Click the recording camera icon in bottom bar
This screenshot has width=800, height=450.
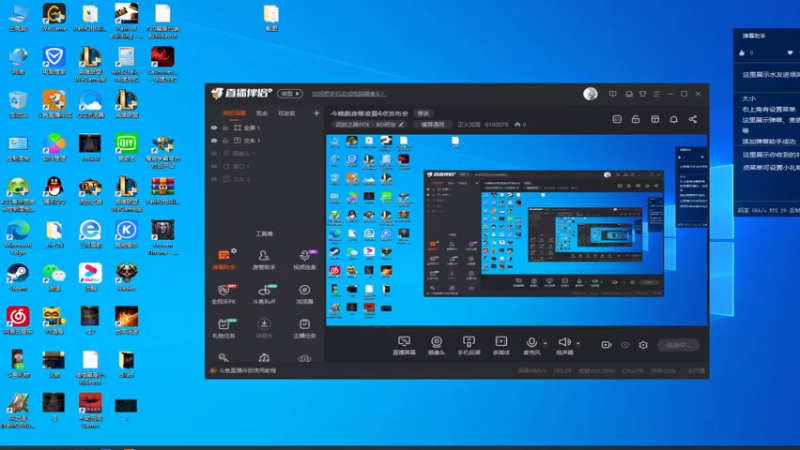[x=606, y=345]
